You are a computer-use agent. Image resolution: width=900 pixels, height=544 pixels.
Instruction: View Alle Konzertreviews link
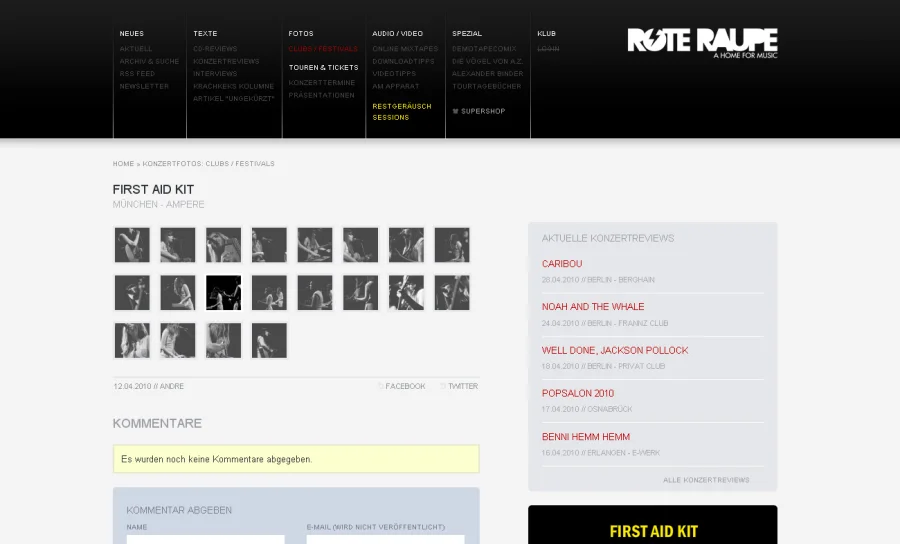pyautogui.click(x=706, y=480)
